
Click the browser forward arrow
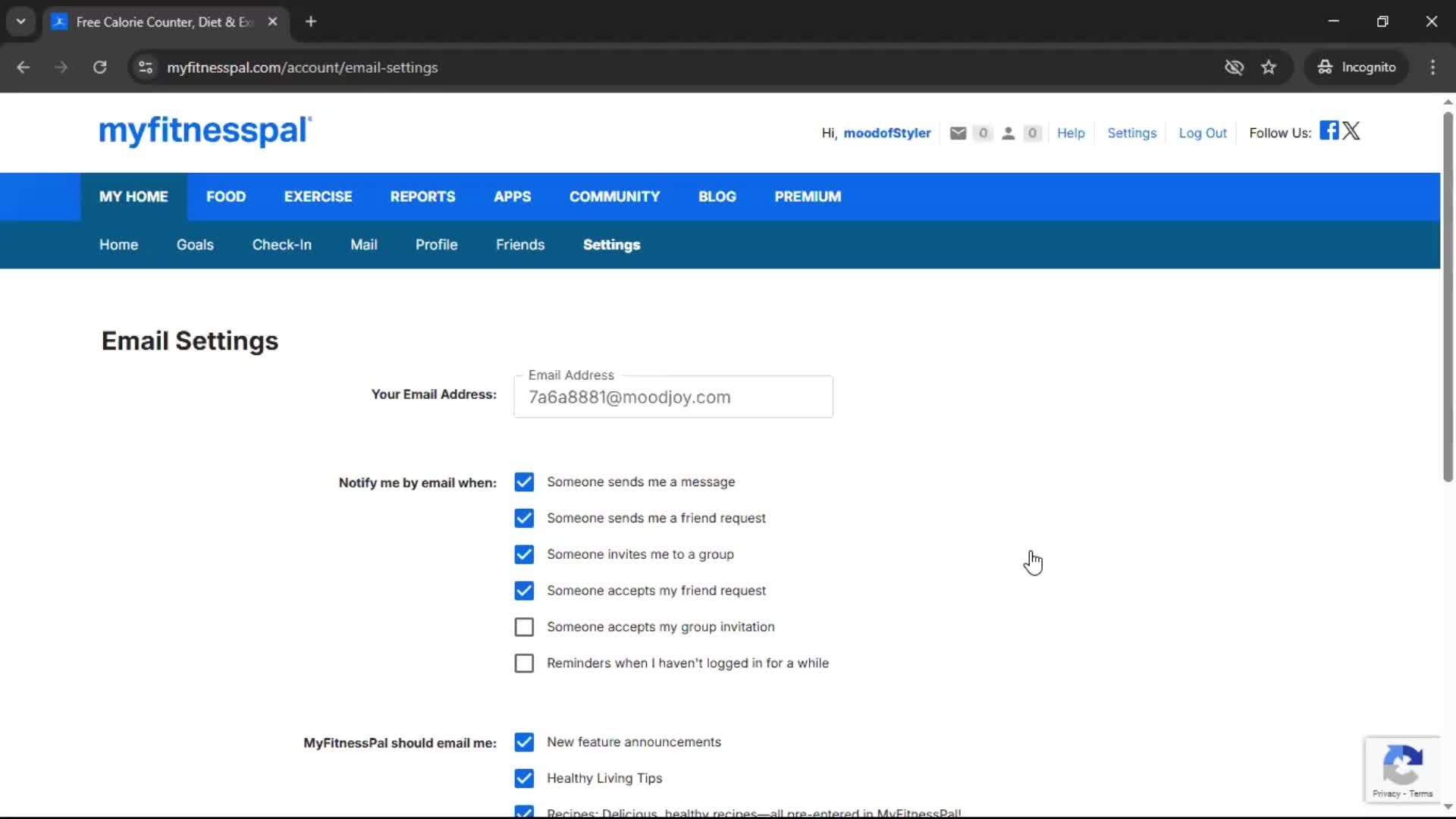(61, 67)
